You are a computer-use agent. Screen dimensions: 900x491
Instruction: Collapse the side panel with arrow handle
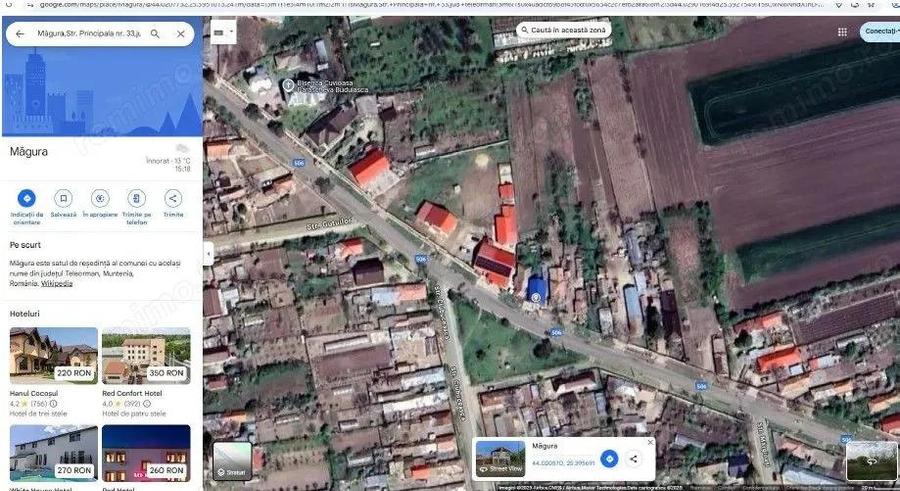208,254
